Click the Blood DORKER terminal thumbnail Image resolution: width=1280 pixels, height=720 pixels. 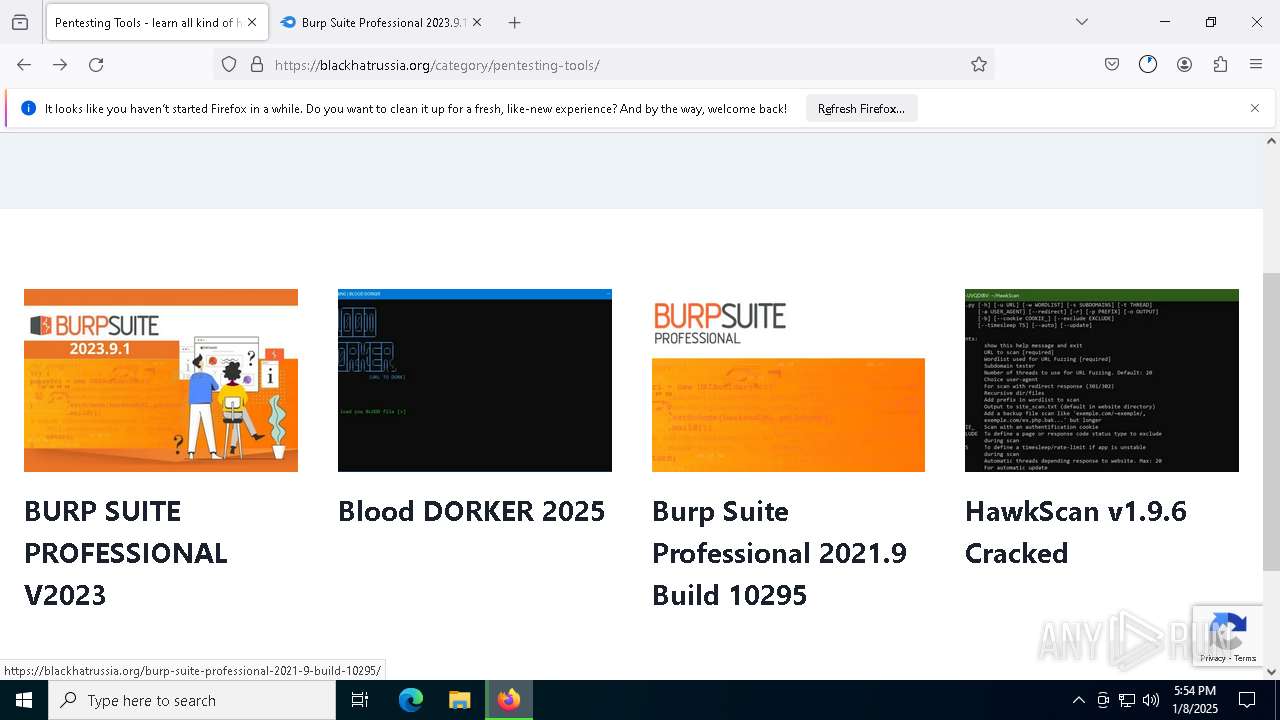pos(475,380)
